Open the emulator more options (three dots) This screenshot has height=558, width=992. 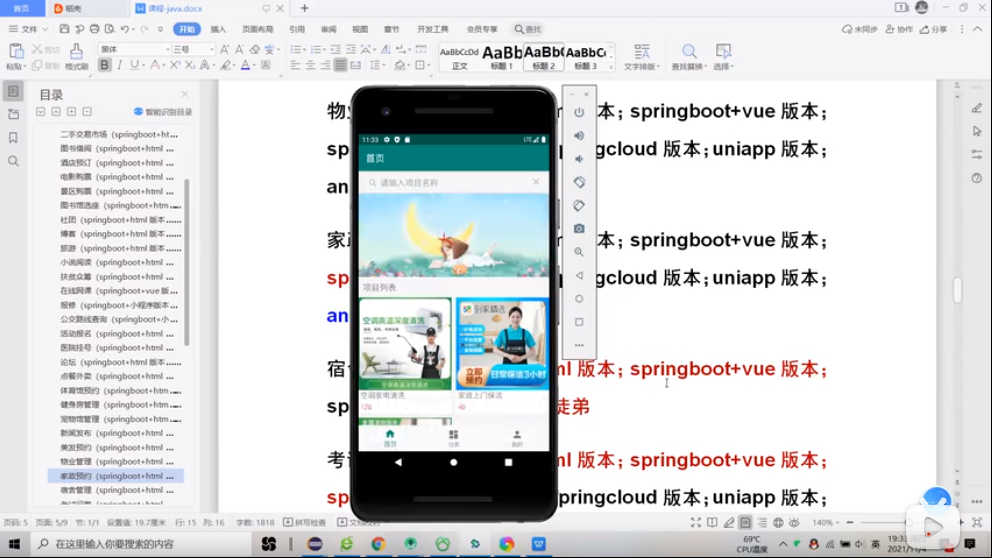pyautogui.click(x=579, y=345)
